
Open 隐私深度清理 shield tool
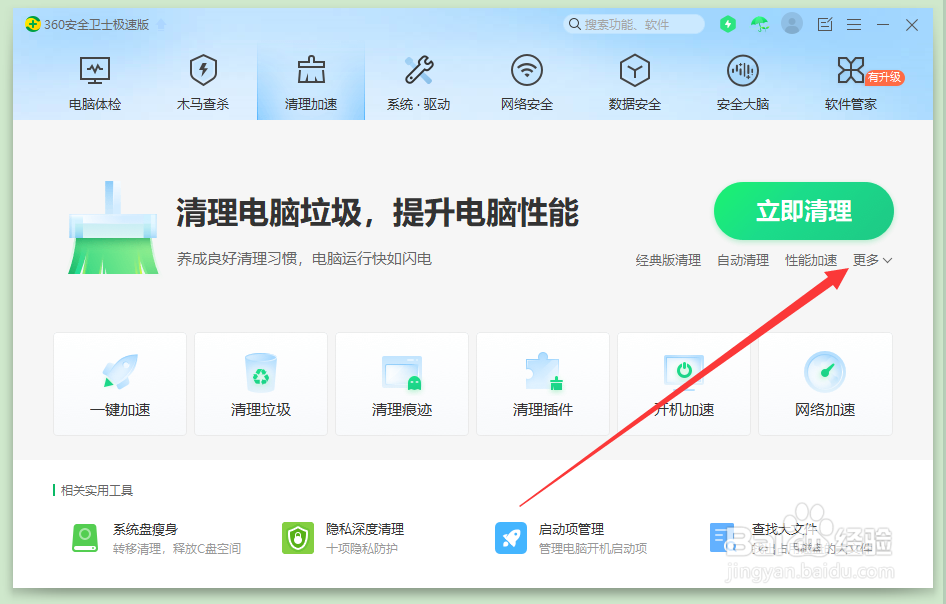343,538
